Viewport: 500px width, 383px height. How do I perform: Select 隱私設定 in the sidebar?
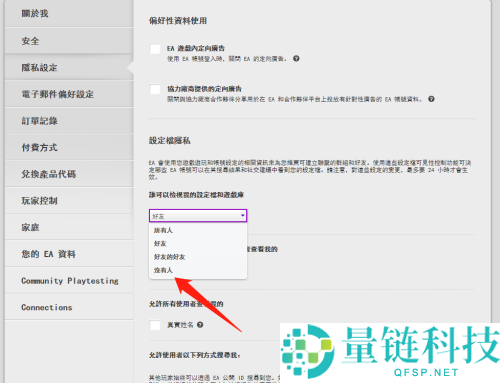pyautogui.click(x=69, y=68)
